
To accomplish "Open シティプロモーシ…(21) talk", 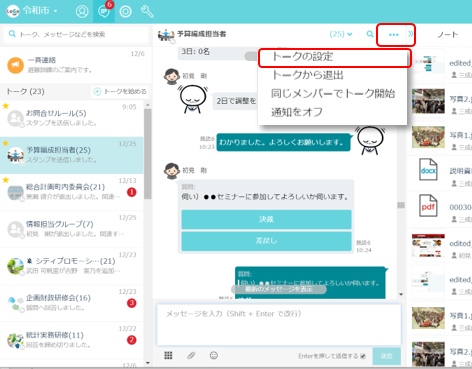I will click(x=72, y=266).
